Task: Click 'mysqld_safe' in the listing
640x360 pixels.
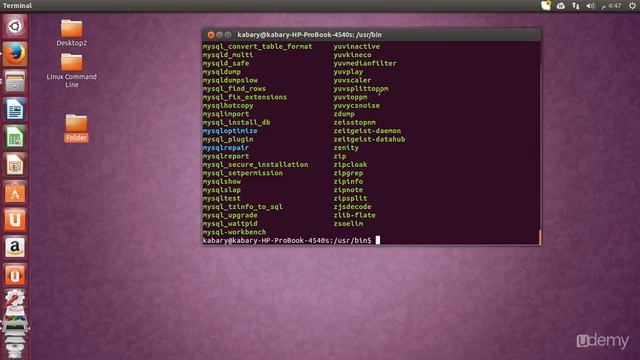Action: pos(226,63)
